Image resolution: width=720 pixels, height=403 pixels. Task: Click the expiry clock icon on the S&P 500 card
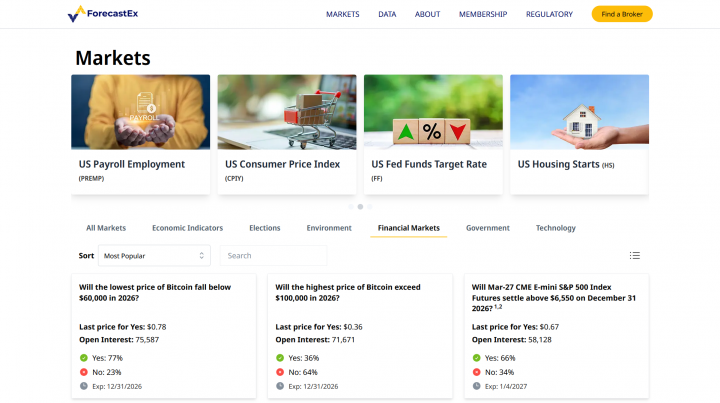pyautogui.click(x=477, y=386)
